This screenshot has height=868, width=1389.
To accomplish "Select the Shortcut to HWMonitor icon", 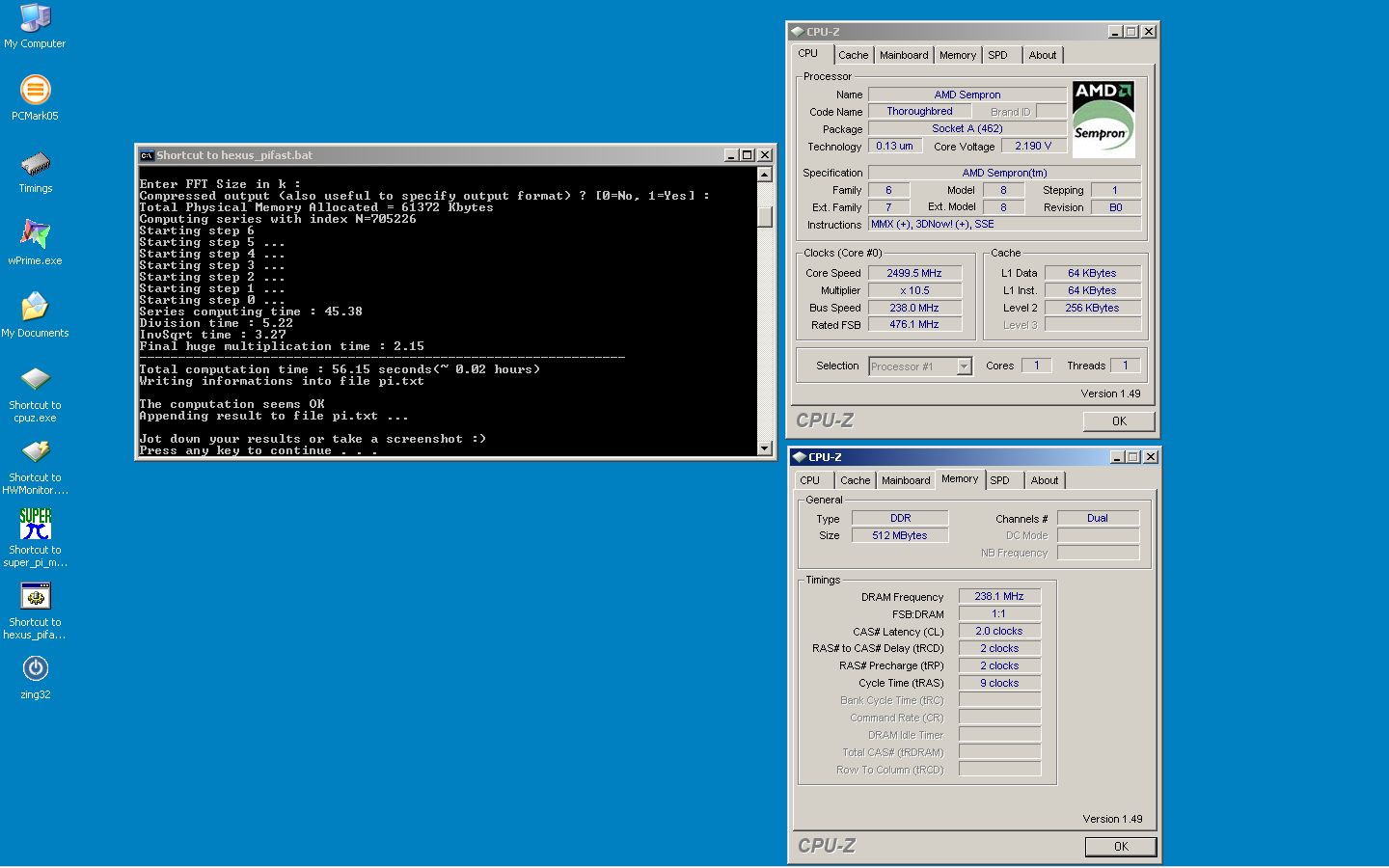I will coord(35,451).
